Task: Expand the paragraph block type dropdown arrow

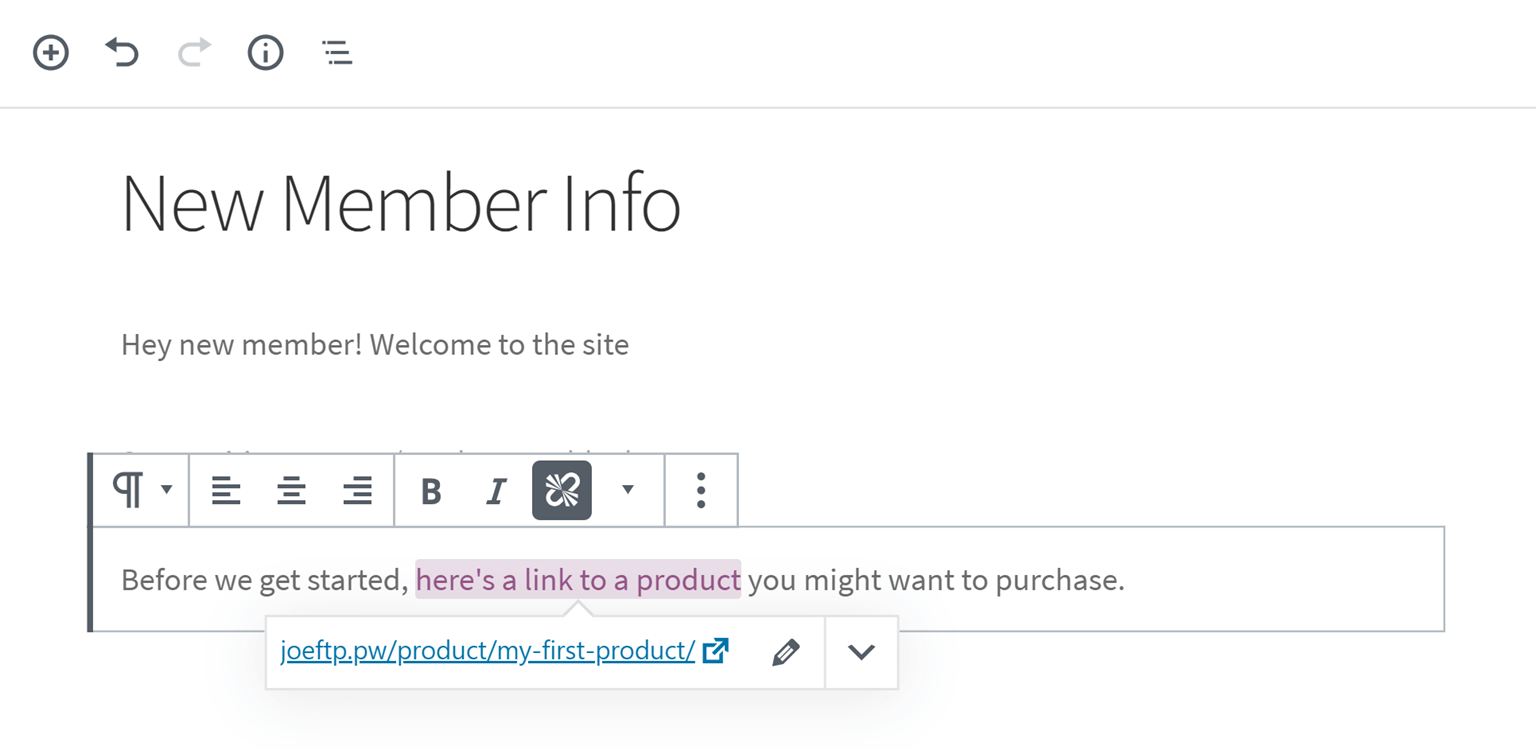Action: coord(167,489)
